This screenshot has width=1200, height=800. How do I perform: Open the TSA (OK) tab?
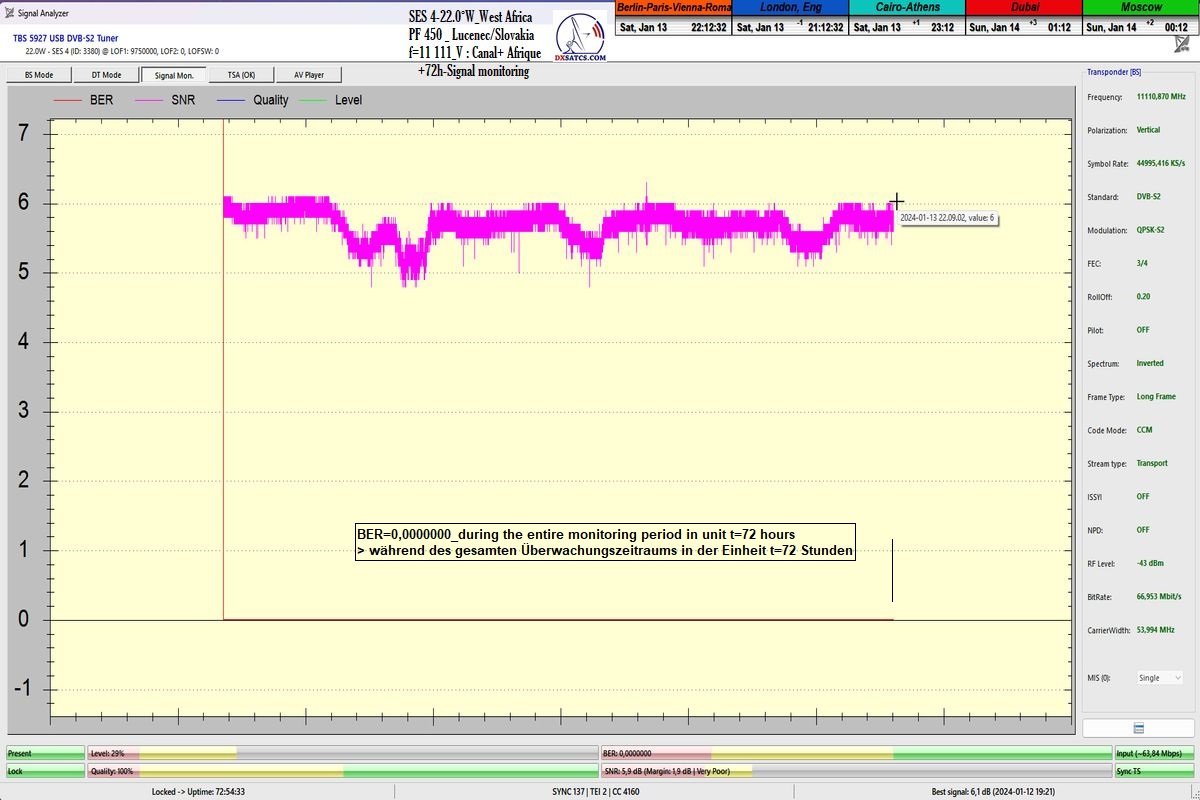[x=241, y=75]
